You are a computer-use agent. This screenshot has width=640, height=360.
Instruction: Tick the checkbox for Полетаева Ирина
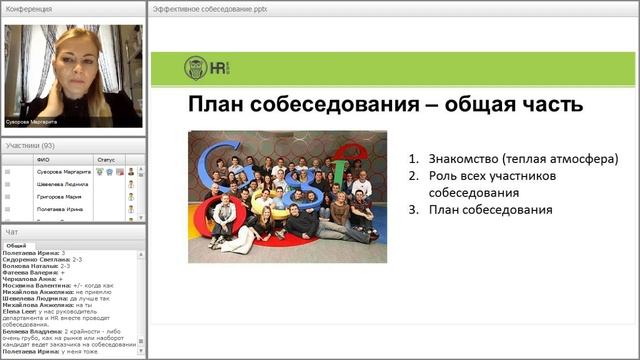click(7, 209)
